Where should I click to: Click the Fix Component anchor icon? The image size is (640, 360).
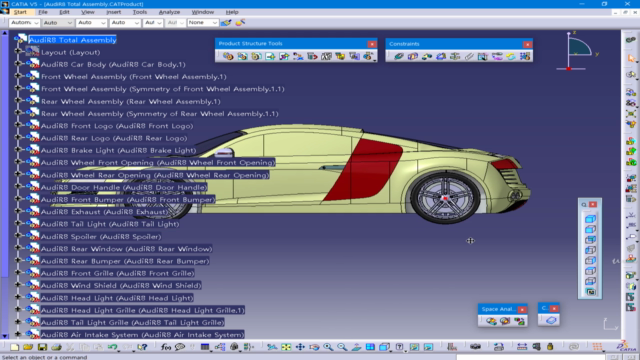455,56
